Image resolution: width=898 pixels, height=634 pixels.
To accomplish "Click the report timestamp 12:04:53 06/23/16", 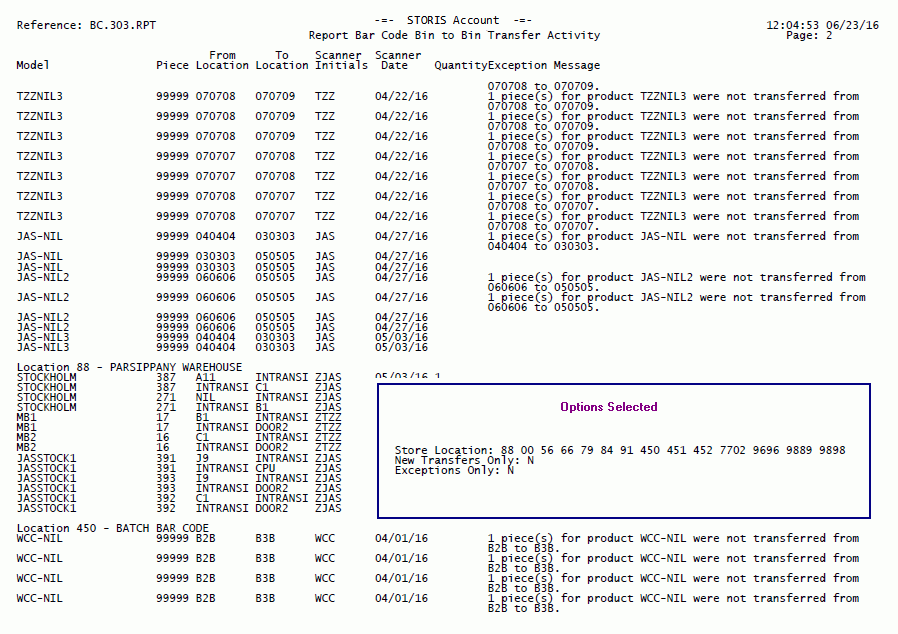I will 822,25.
